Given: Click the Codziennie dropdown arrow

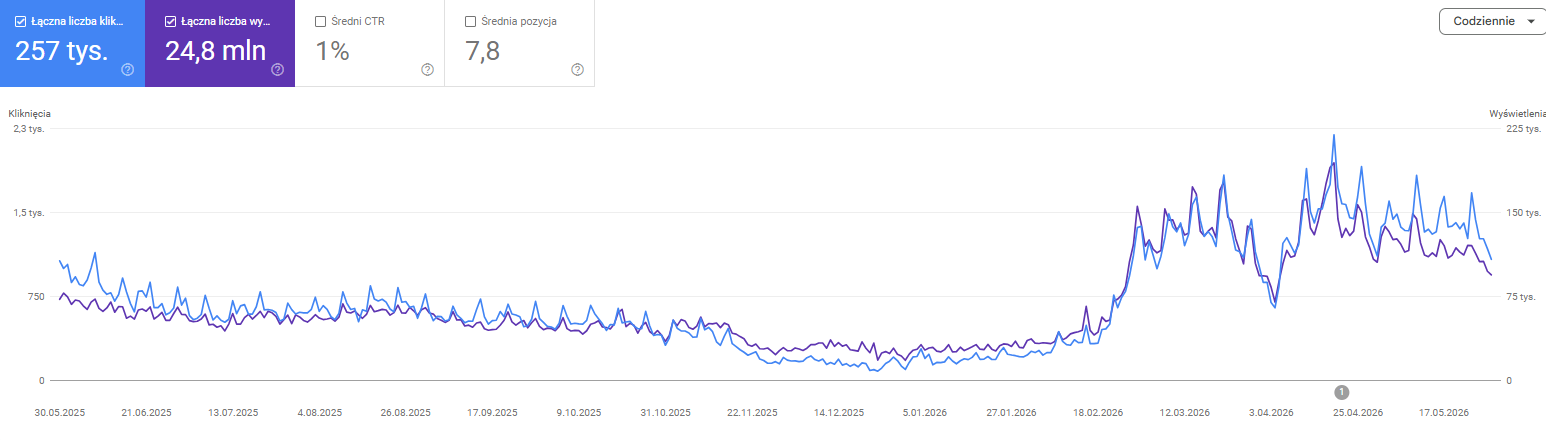Looking at the screenshot, I should [1531, 22].
